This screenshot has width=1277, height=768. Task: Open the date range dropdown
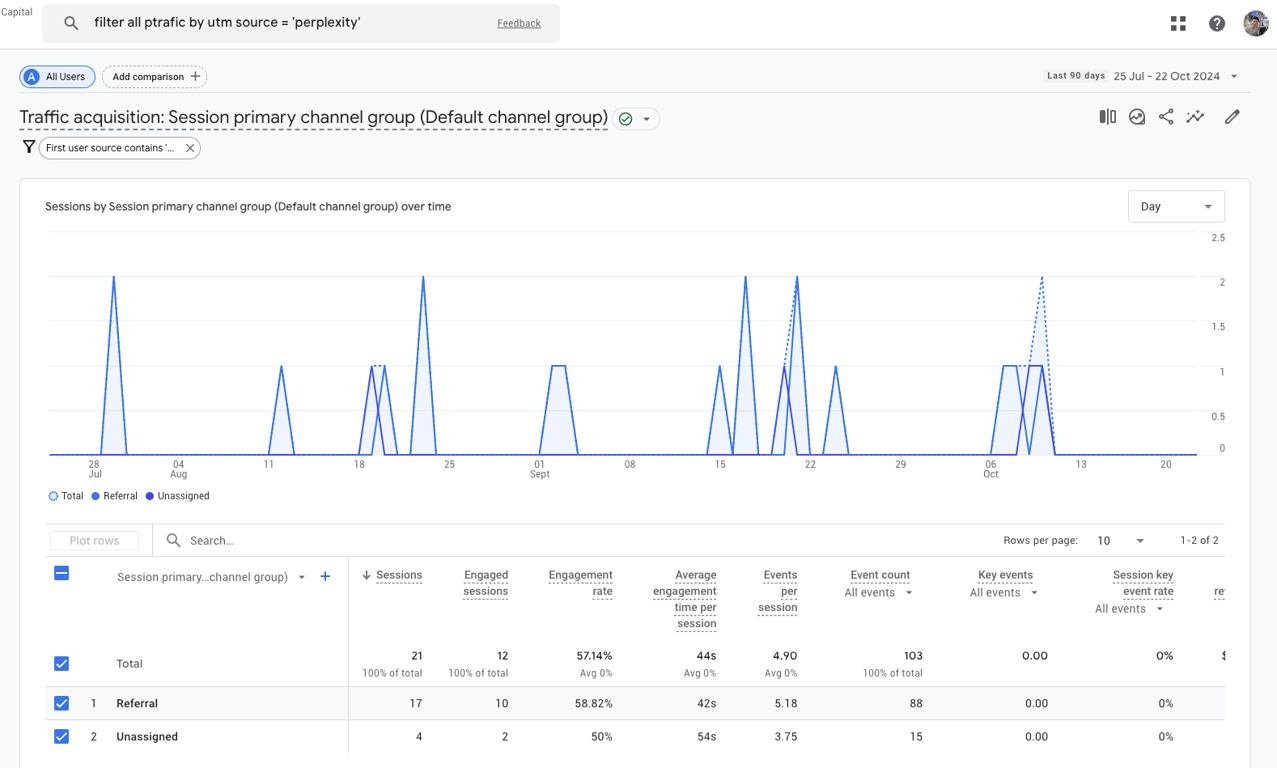(1234, 76)
